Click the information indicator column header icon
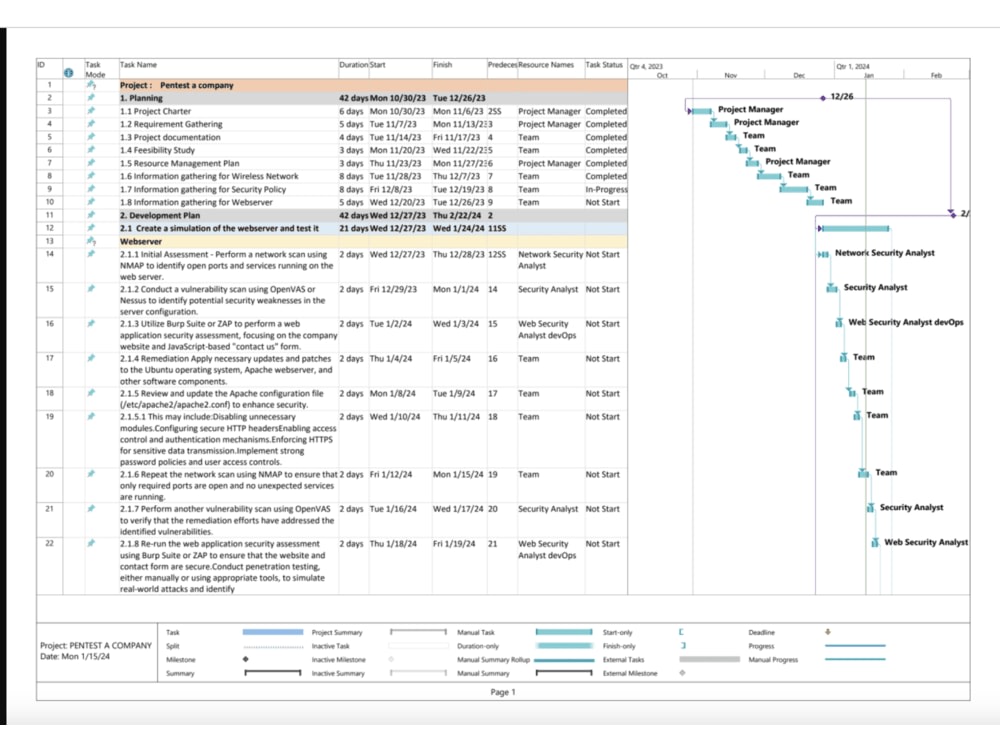The height and width of the screenshot is (750, 1000). (66, 72)
